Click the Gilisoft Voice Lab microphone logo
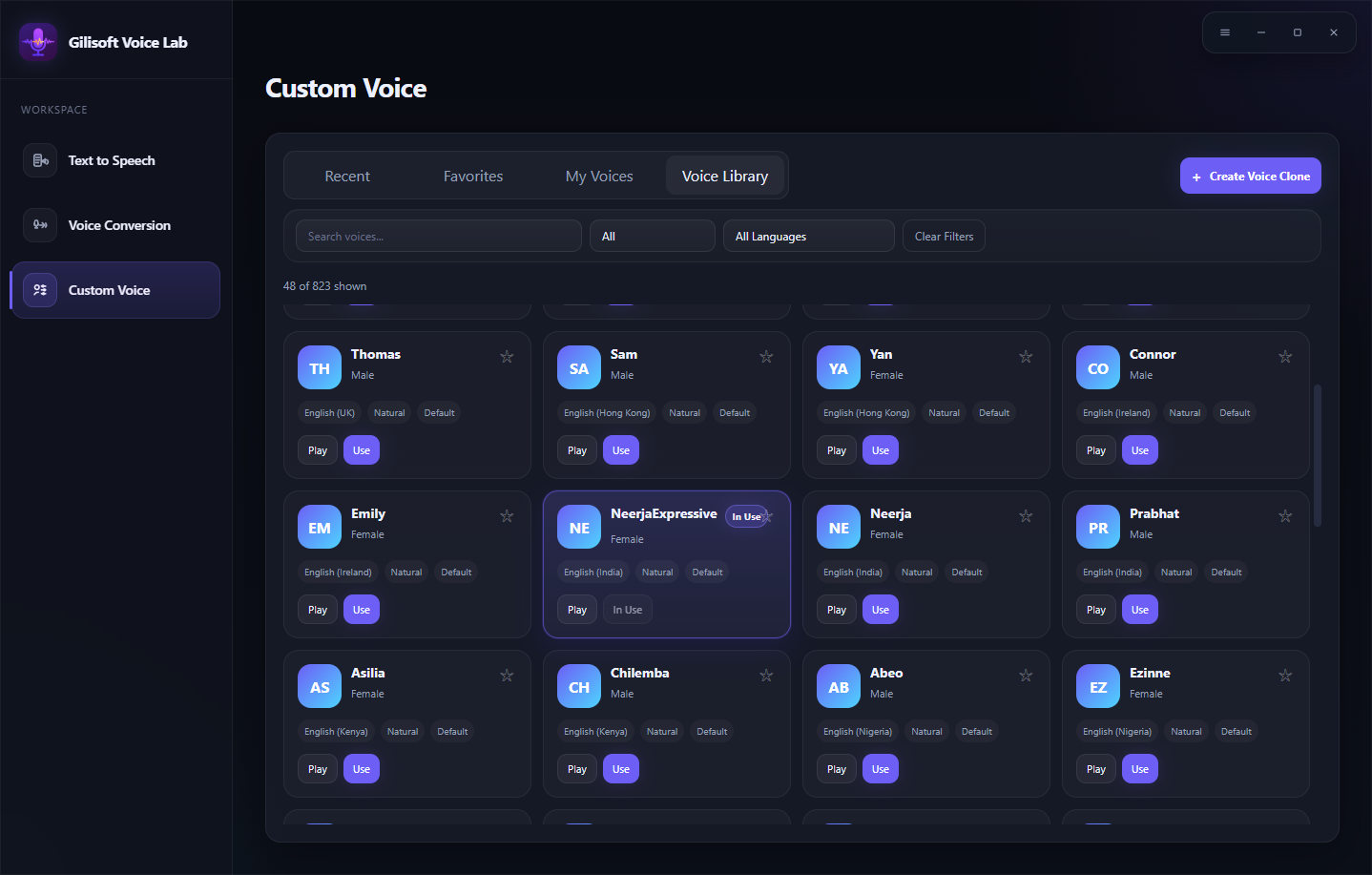The height and width of the screenshot is (875, 1372). pyautogui.click(x=38, y=42)
